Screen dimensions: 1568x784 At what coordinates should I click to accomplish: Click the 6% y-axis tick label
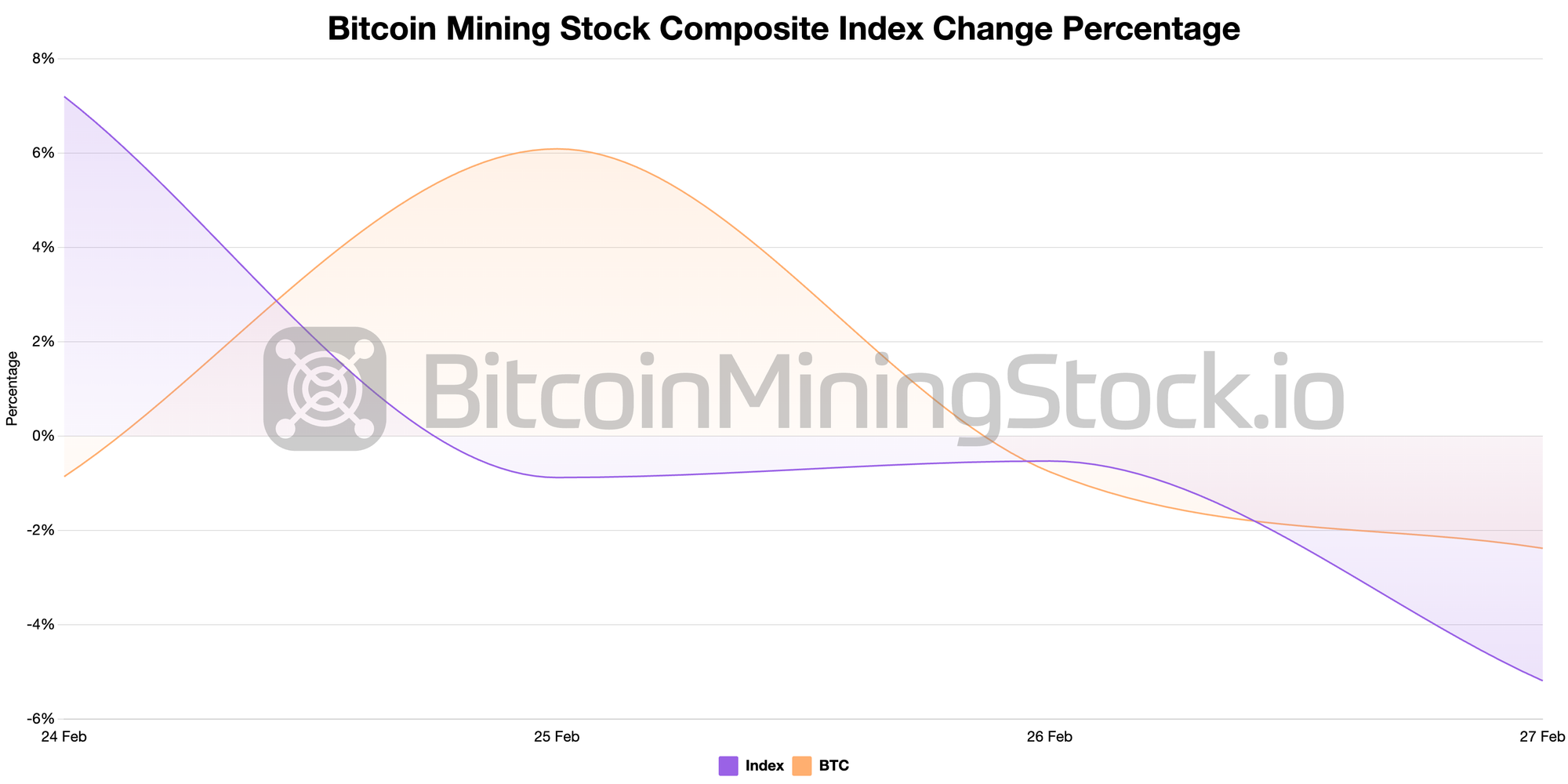tap(42, 153)
